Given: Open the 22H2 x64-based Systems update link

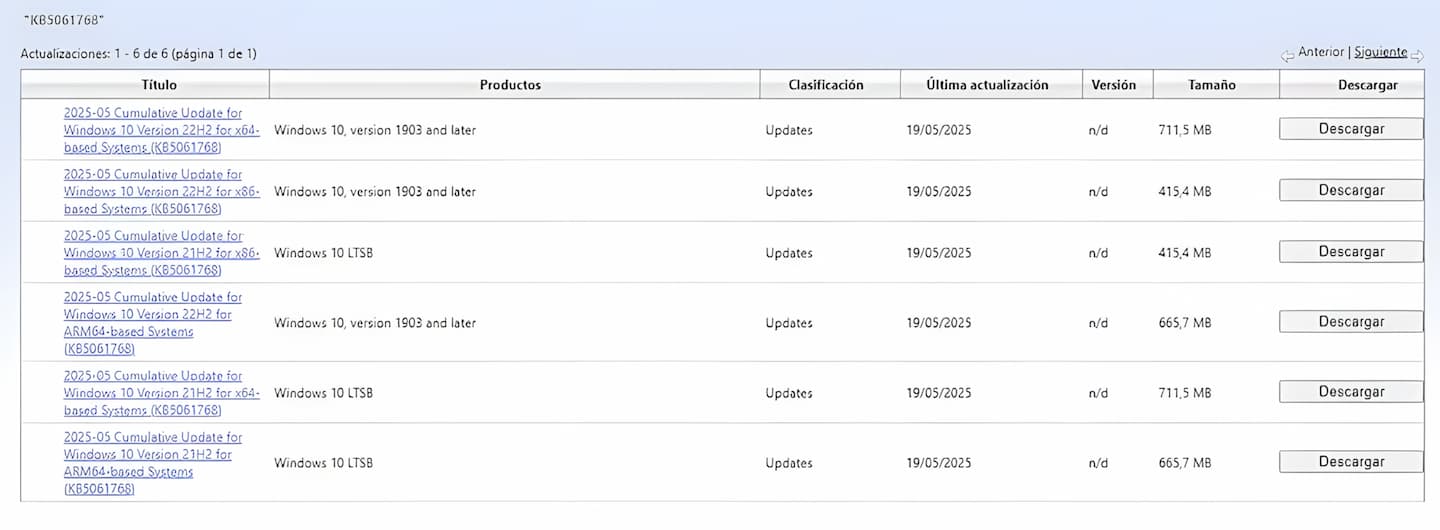Looking at the screenshot, I should (x=161, y=130).
